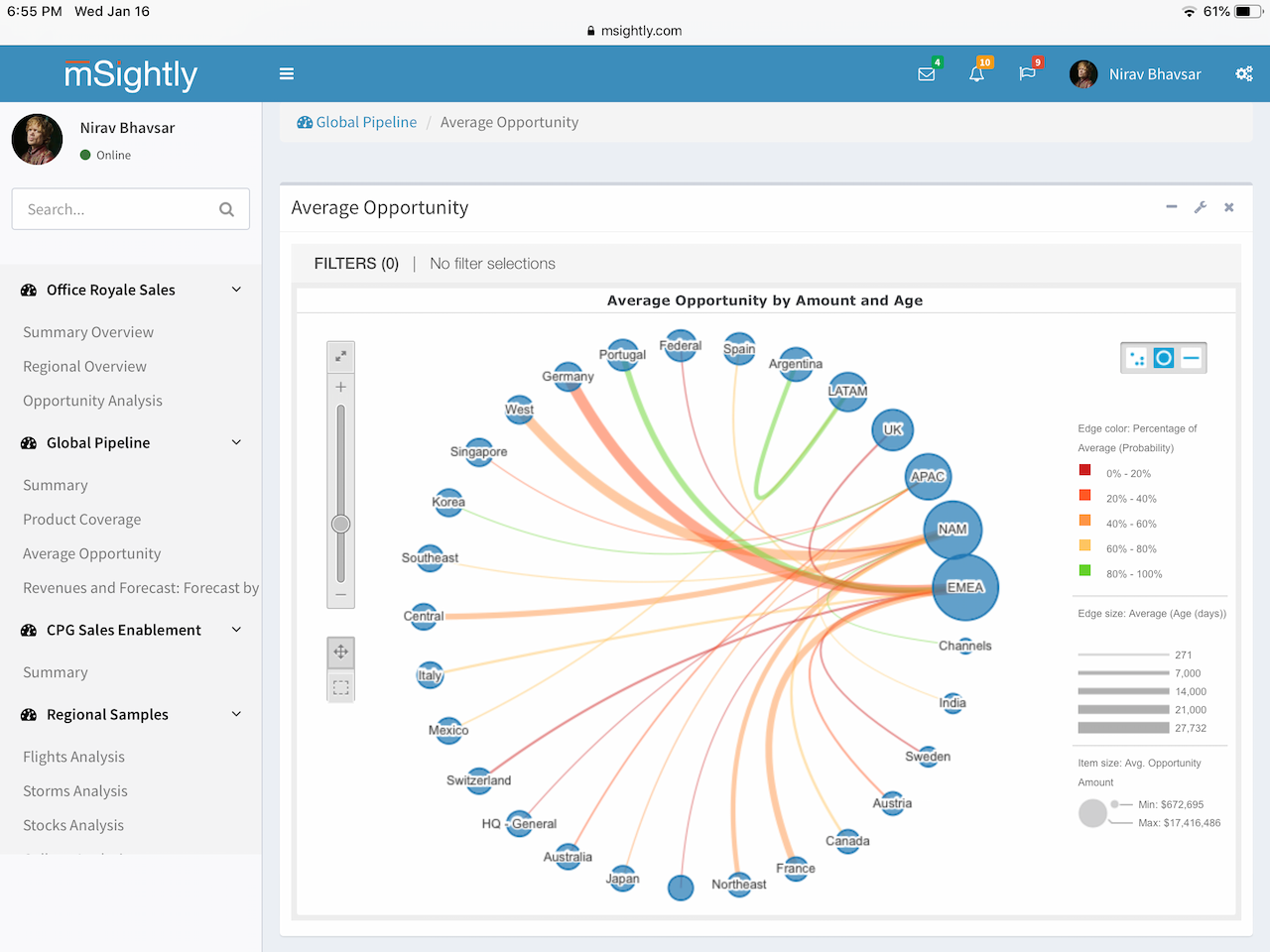
Task: Open the mail messages icon
Action: 927,74
